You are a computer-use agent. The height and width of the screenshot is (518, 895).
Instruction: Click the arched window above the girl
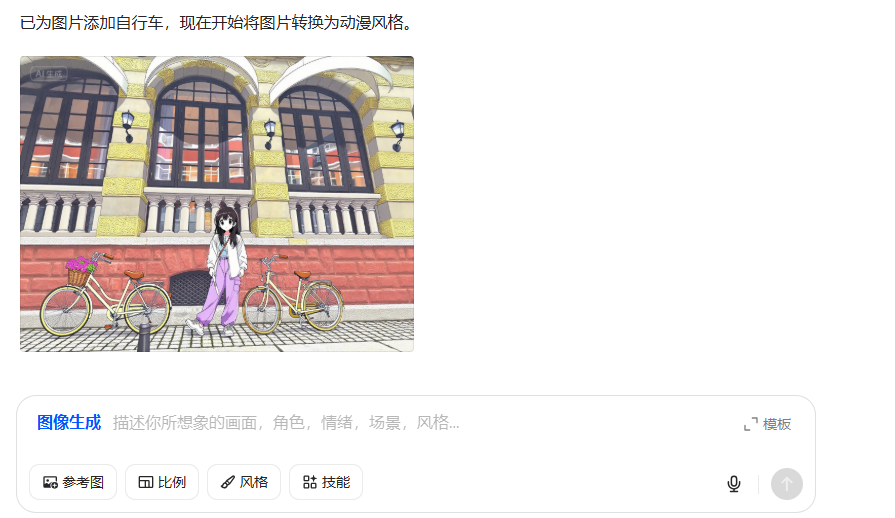tap(199, 135)
